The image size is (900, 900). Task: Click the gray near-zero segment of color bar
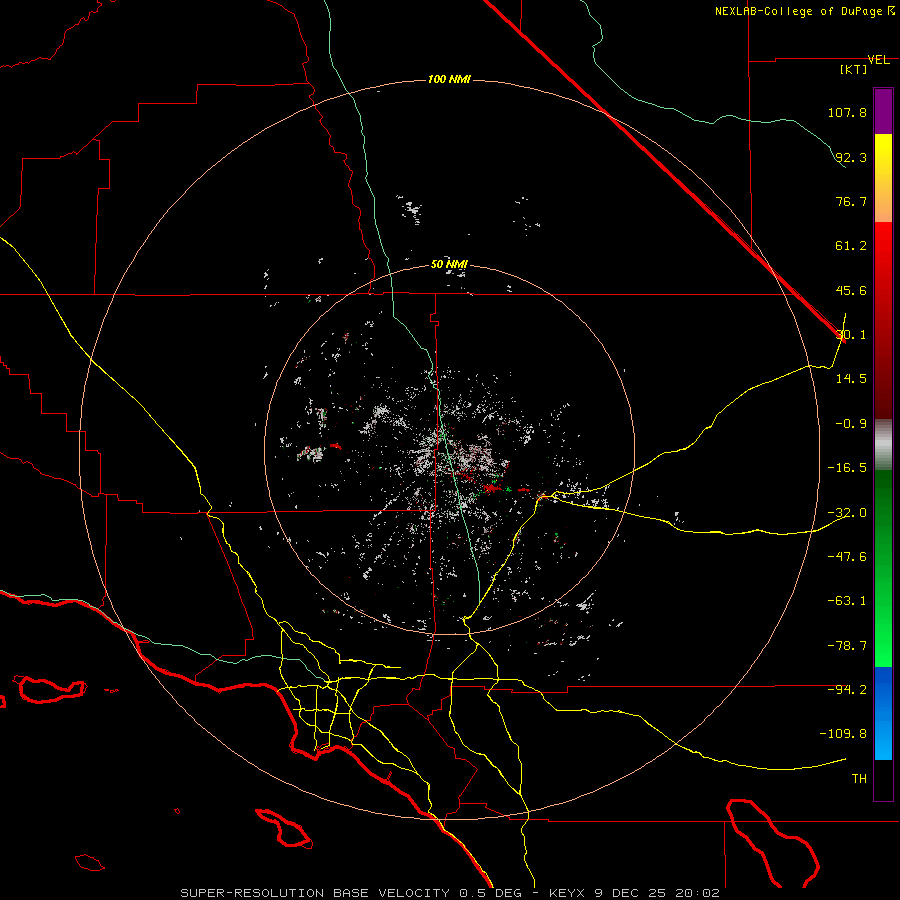point(883,445)
